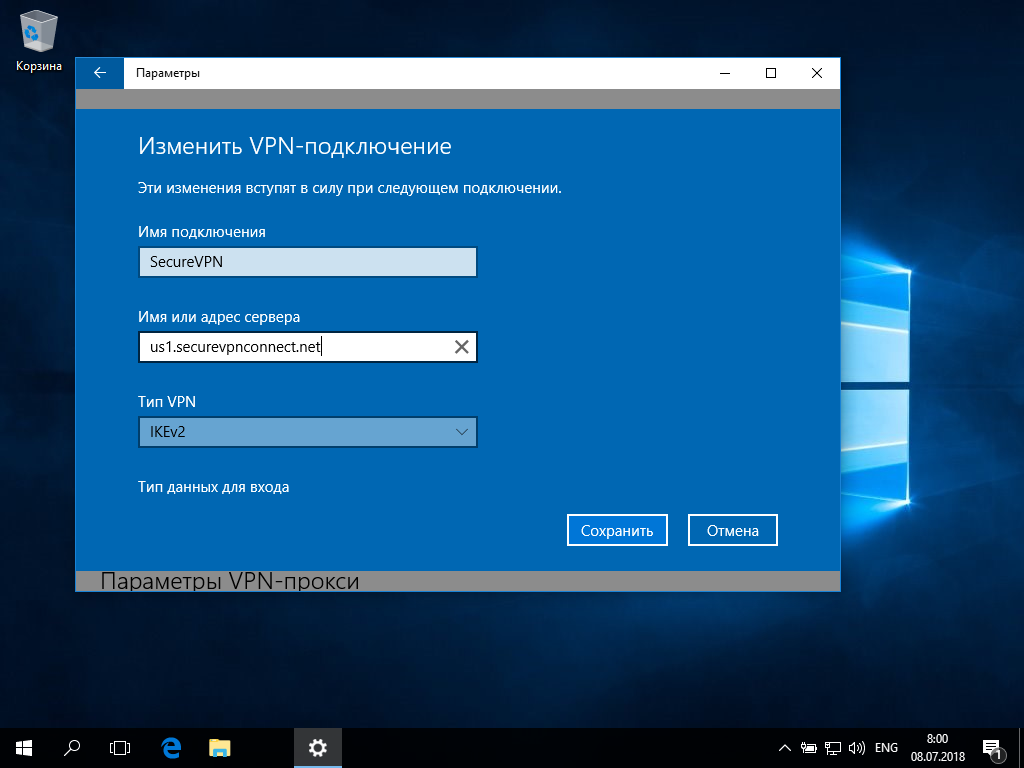Open taskbar search magnifier

tap(72, 748)
